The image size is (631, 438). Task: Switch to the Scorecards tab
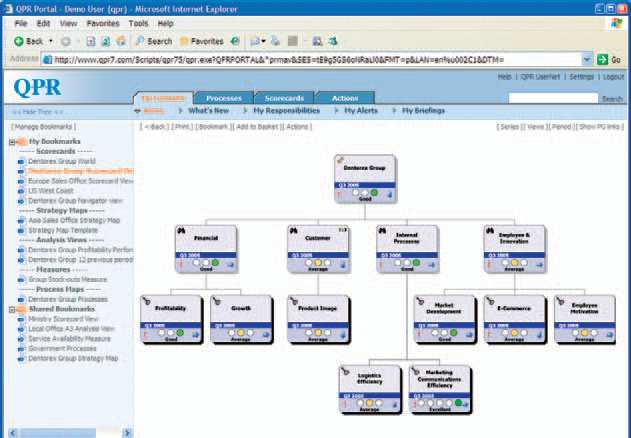point(284,98)
